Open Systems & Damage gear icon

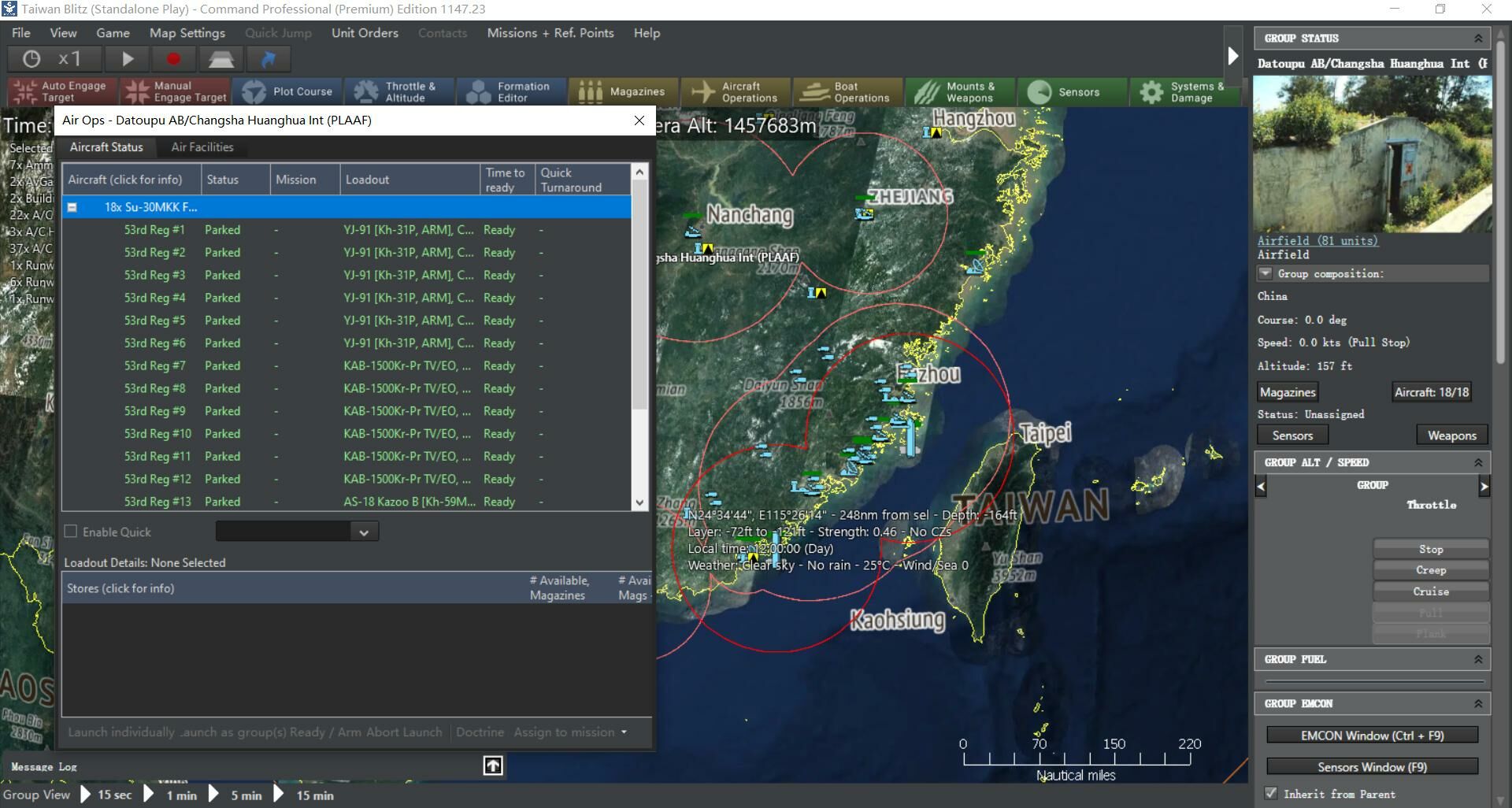tap(1151, 91)
